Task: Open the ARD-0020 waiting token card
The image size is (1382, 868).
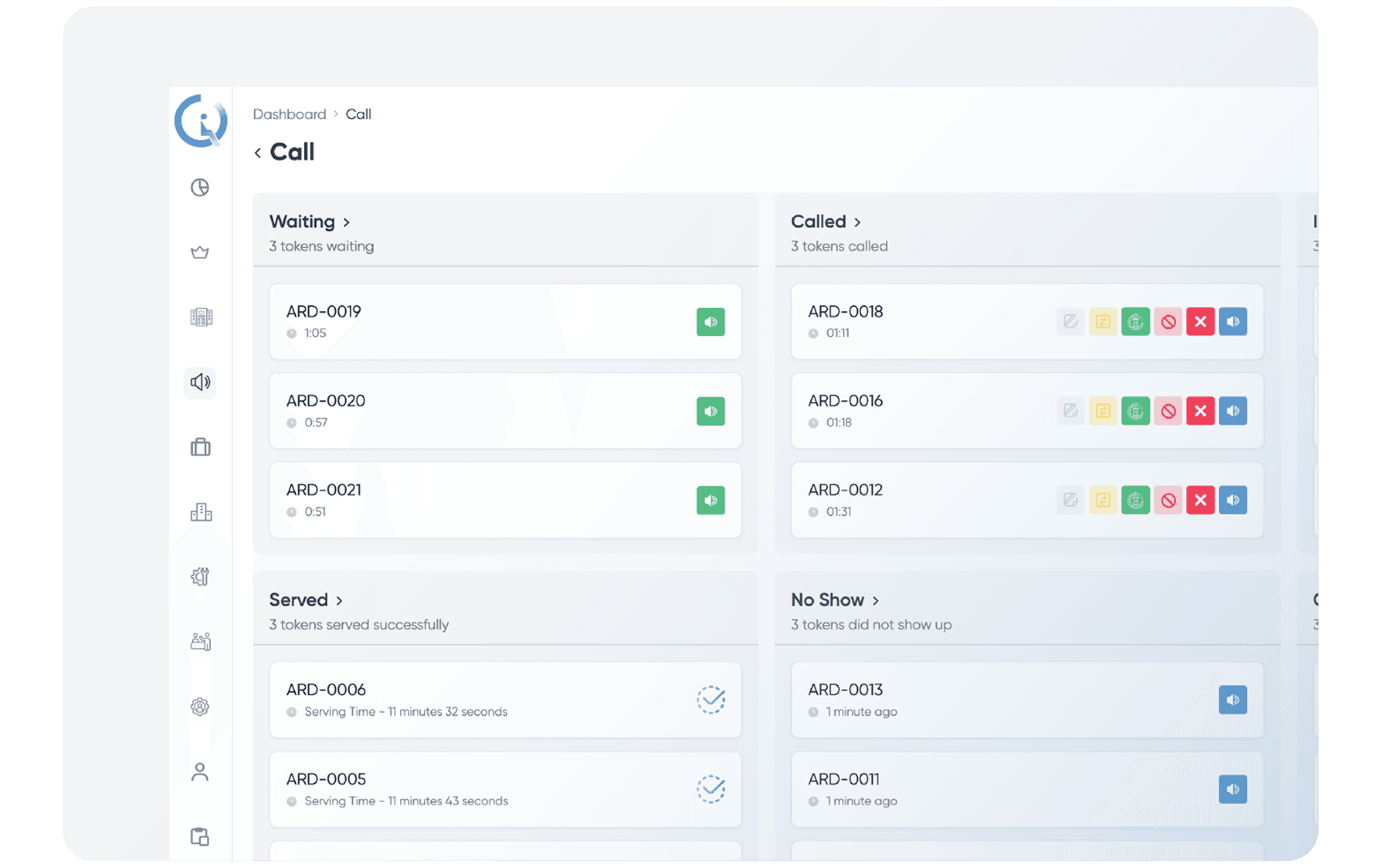Action: click(x=470, y=410)
